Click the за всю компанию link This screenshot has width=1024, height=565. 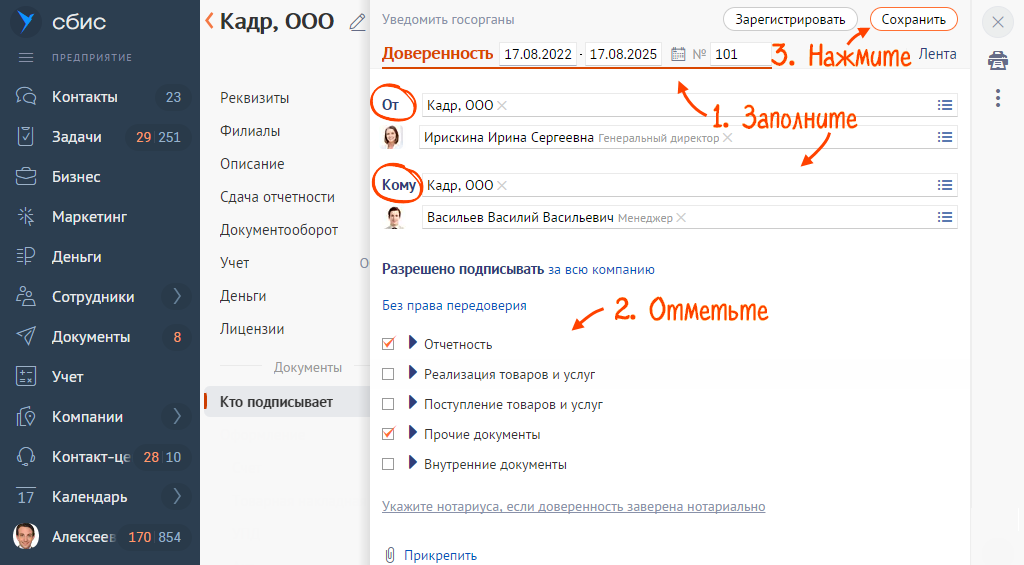(601, 270)
